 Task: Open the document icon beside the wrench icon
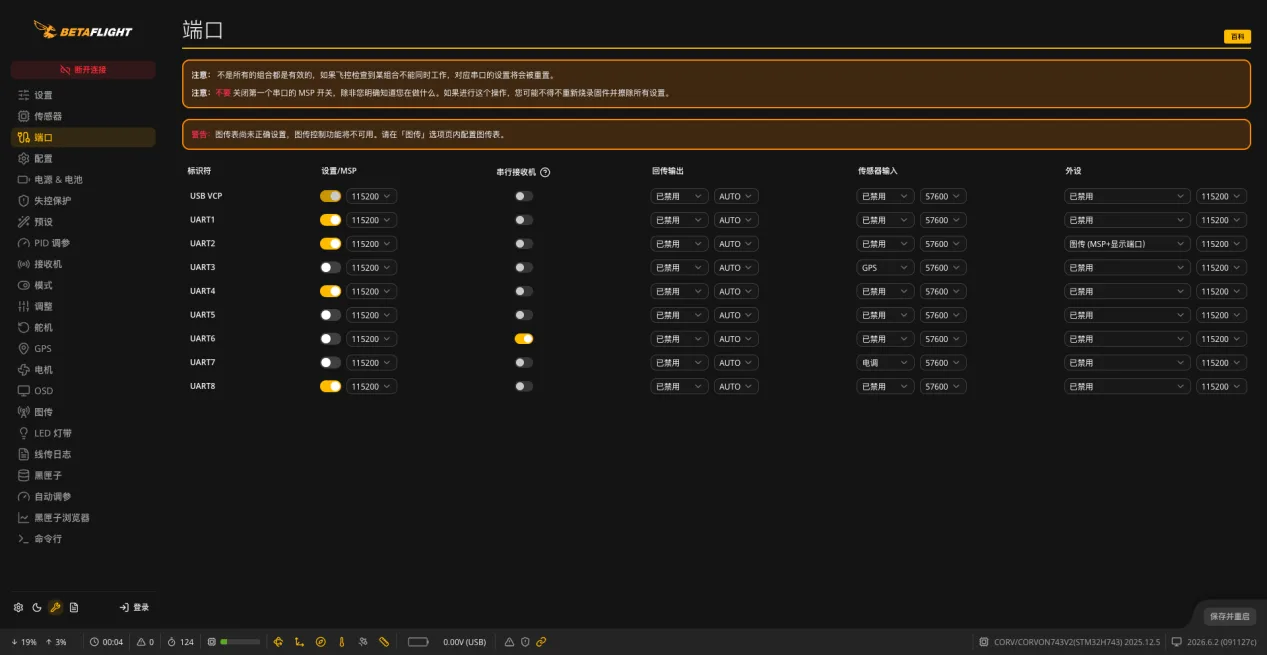(x=74, y=607)
